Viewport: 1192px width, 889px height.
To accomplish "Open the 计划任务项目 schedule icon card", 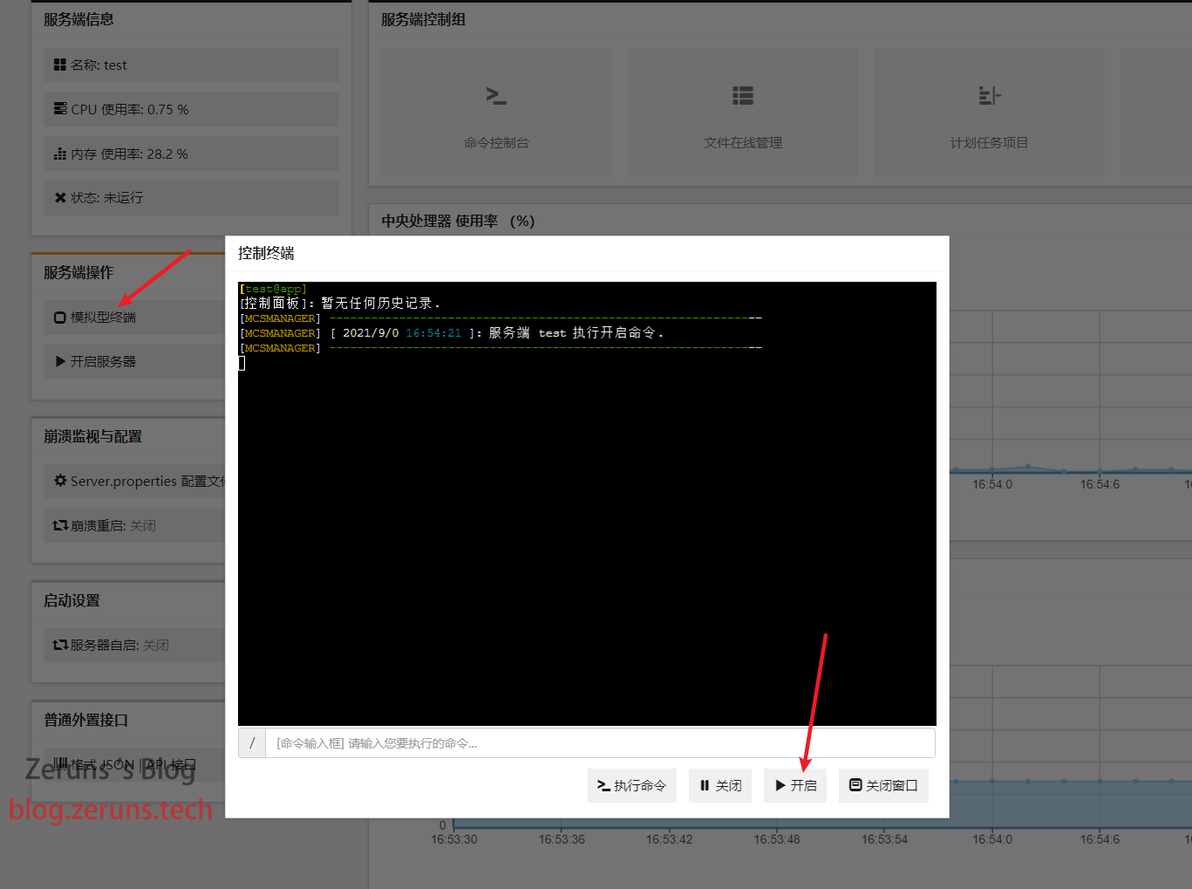I will 988,113.
